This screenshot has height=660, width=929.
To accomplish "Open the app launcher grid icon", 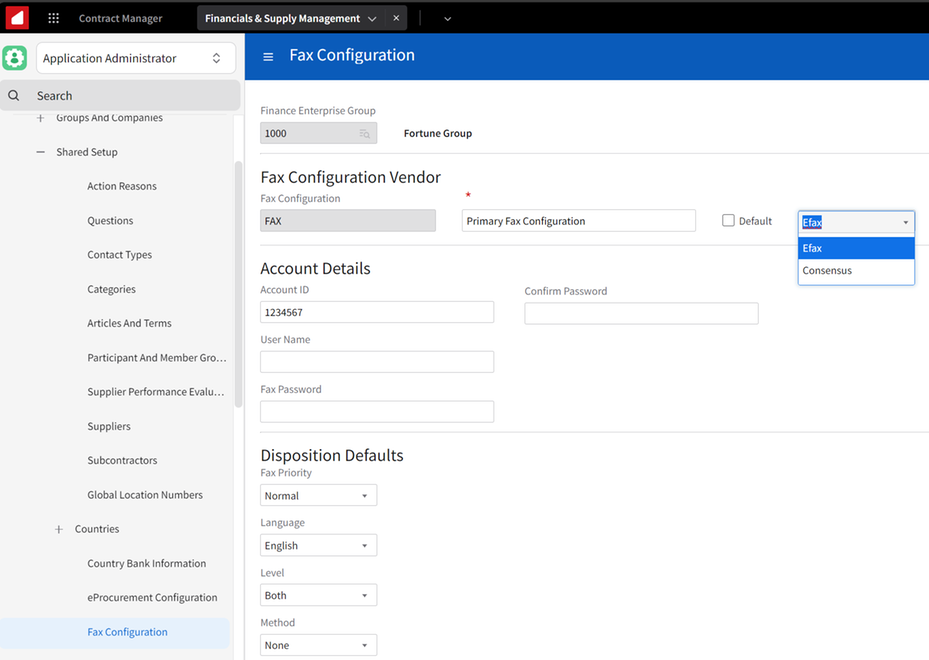I will 54,17.
